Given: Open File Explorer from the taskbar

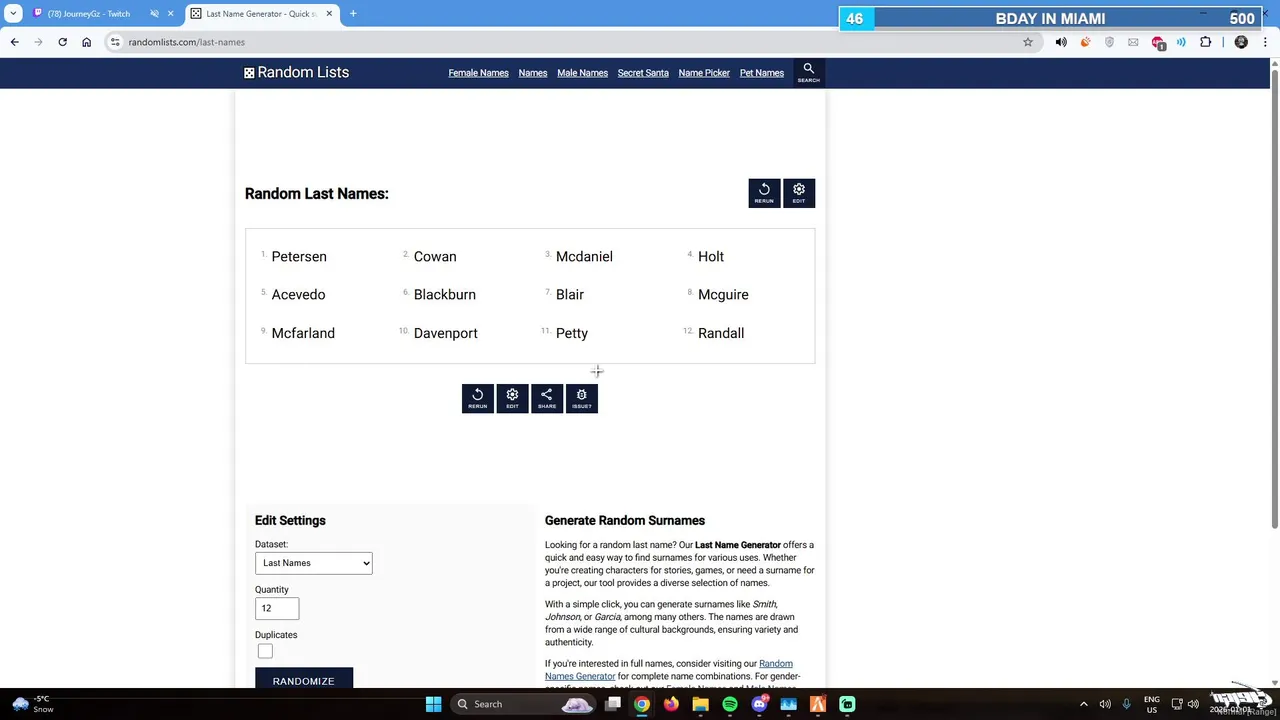Looking at the screenshot, I should pos(701,704).
